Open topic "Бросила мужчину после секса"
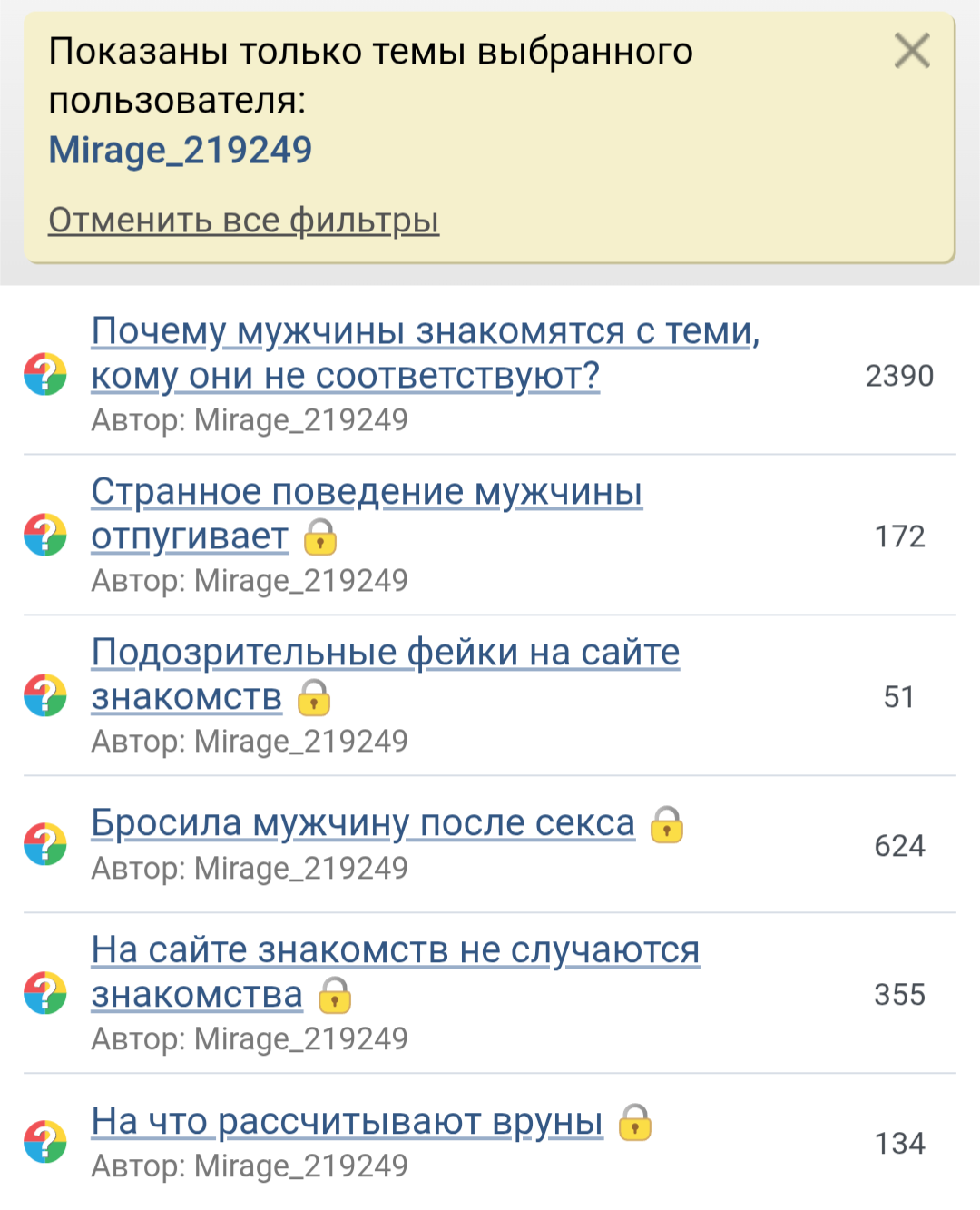980x1210 pixels. [363, 824]
